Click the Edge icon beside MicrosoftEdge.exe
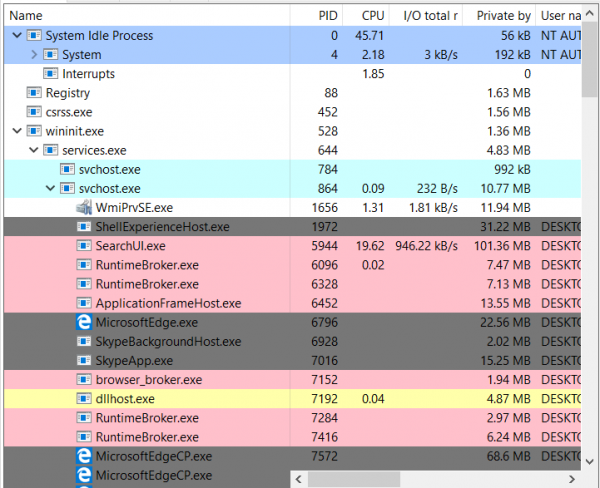 85,322
